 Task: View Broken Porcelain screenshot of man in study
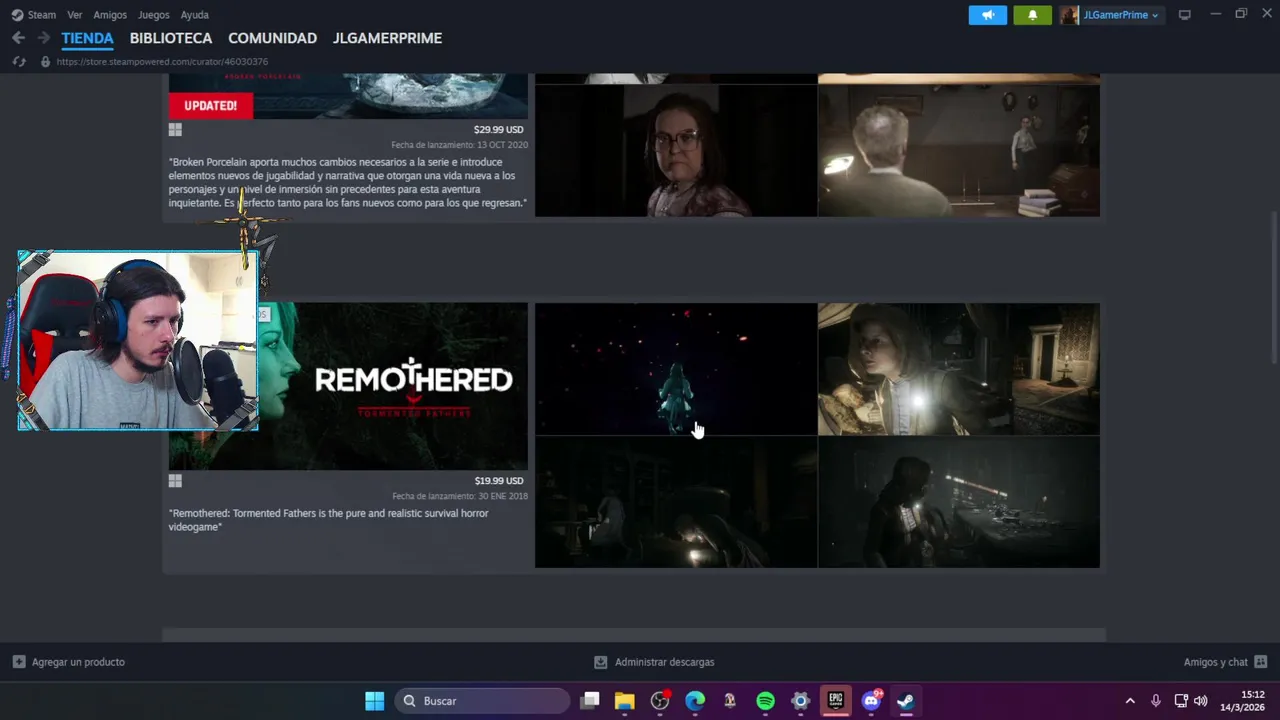click(x=959, y=150)
